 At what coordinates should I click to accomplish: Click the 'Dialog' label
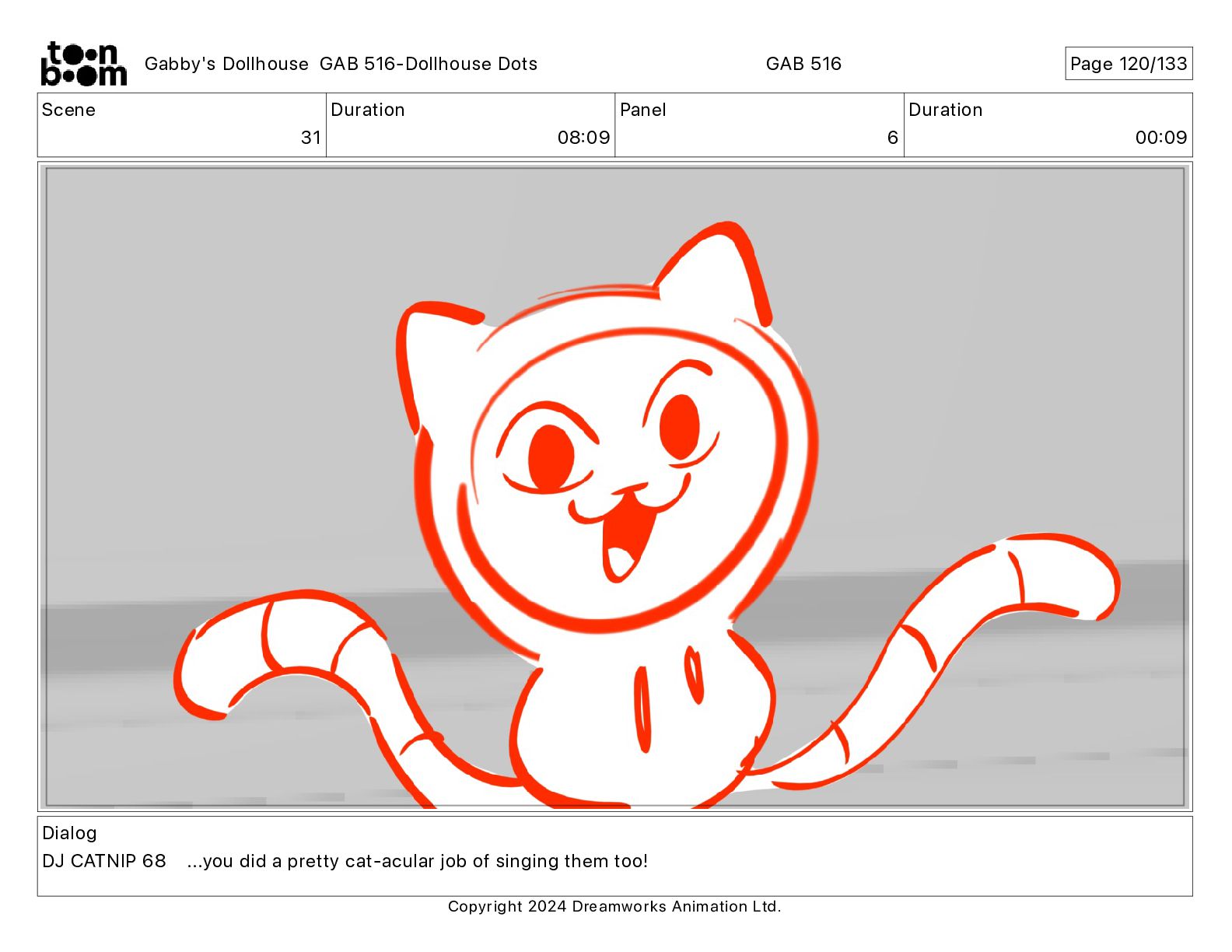click(x=69, y=833)
